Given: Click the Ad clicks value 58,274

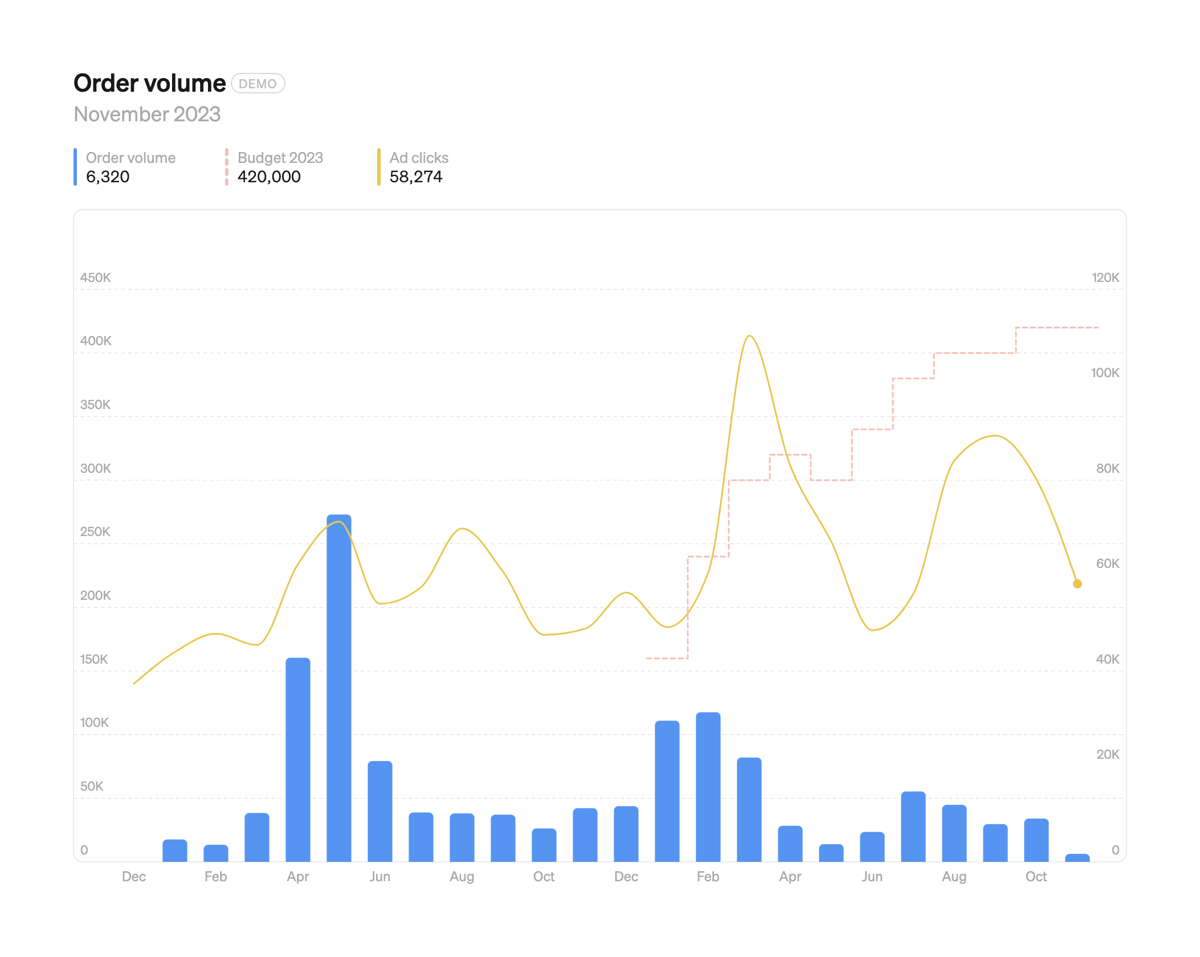Looking at the screenshot, I should [417, 176].
